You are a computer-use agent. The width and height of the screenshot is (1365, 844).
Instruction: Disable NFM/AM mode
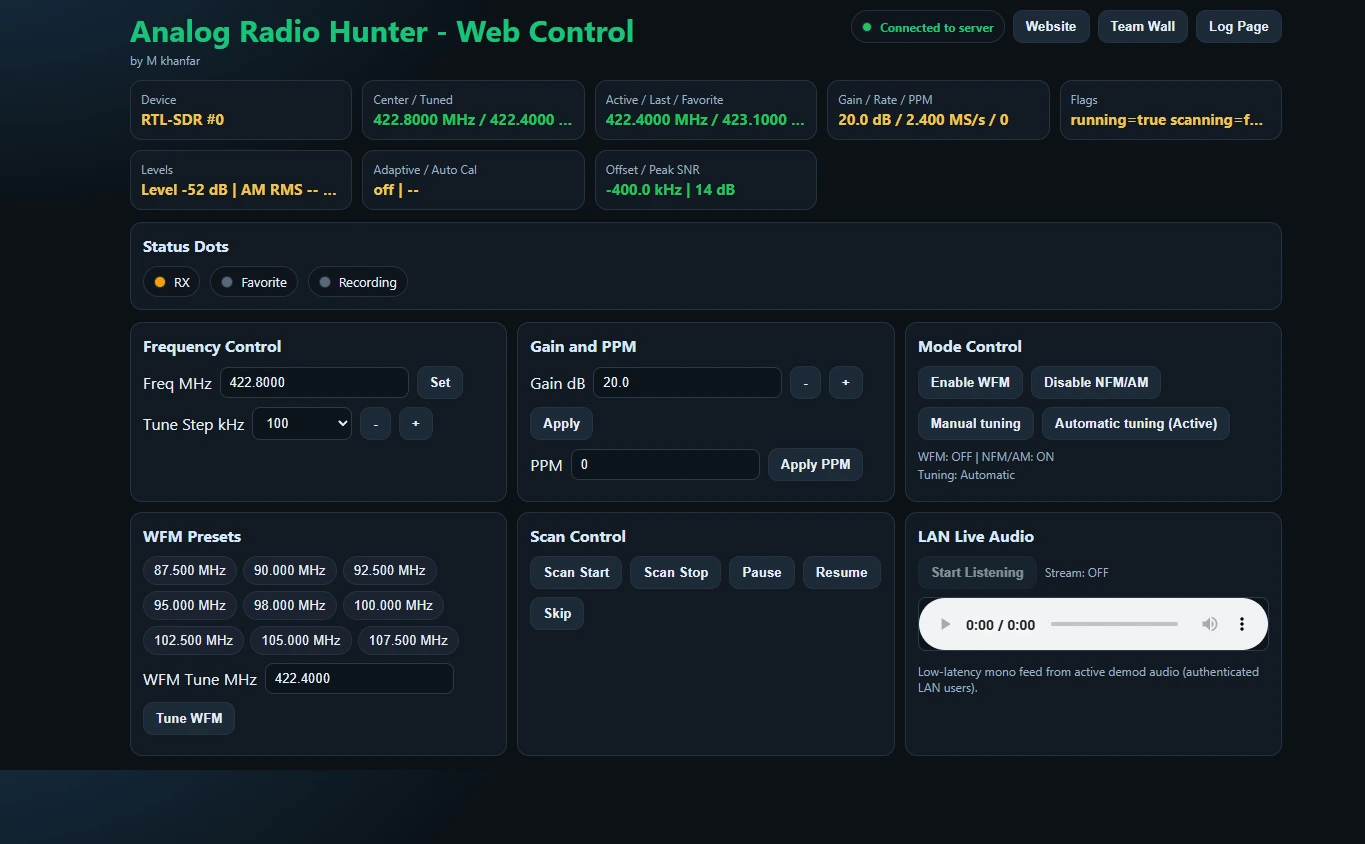pos(1095,383)
